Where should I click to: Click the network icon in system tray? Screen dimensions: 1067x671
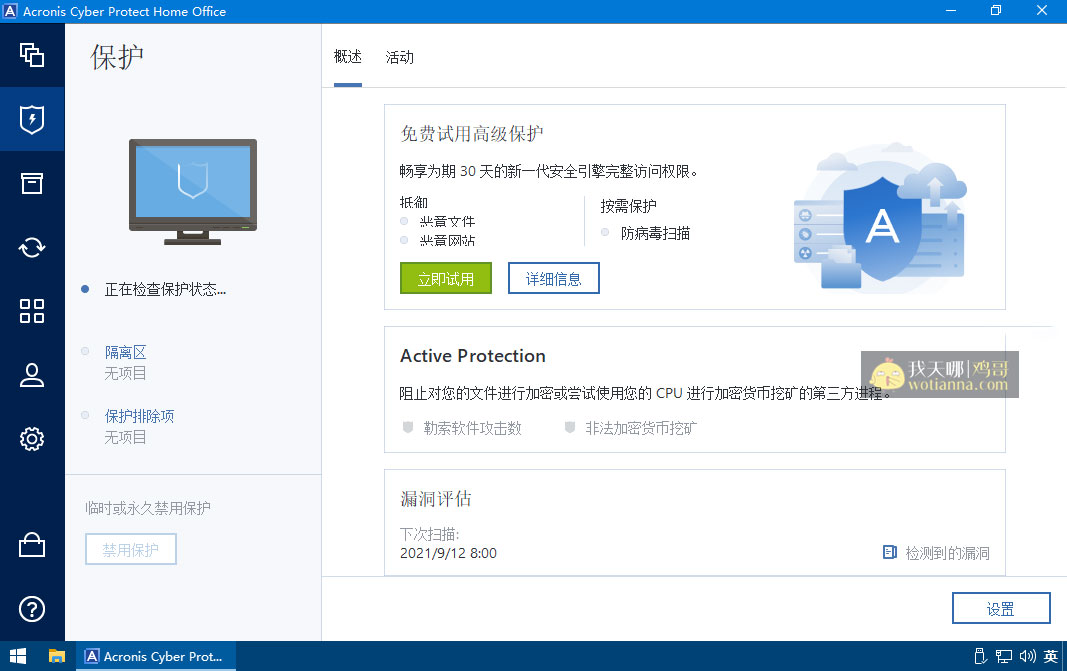pyautogui.click(x=1004, y=656)
